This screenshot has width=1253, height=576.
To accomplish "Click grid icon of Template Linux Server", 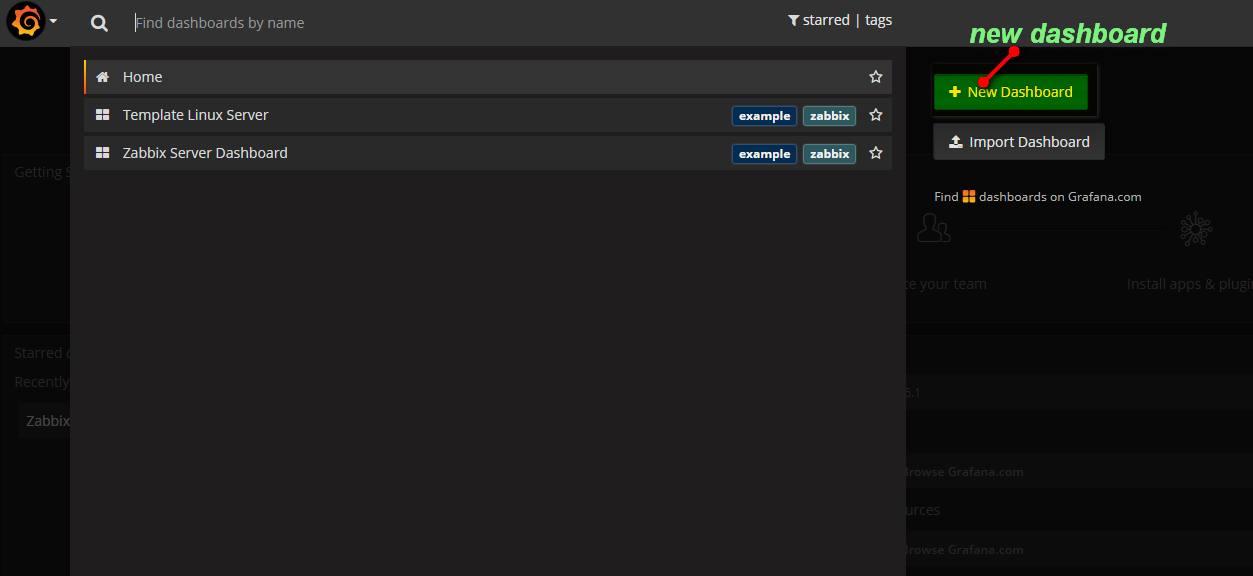I will click(x=102, y=115).
